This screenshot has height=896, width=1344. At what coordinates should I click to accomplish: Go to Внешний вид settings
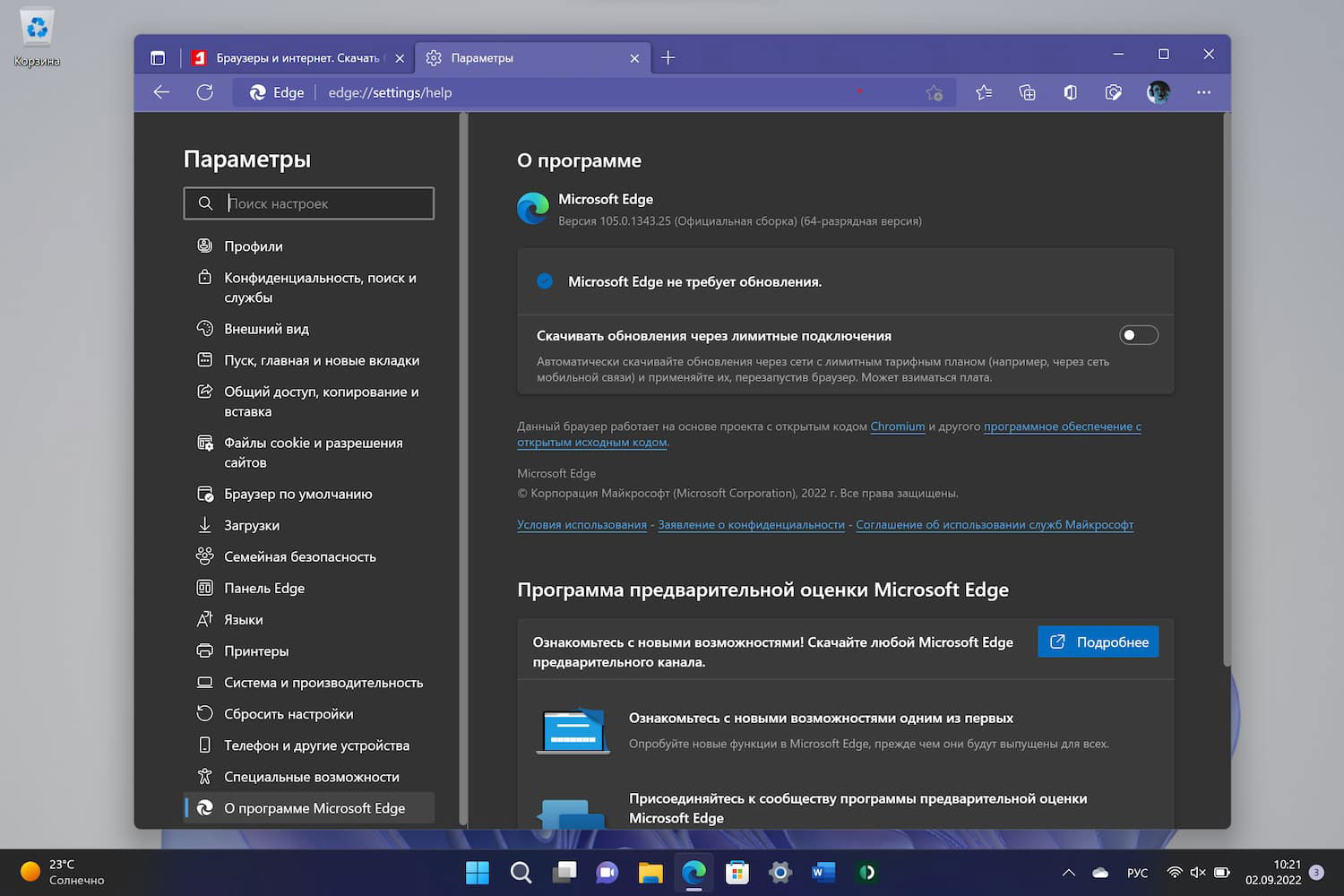pyautogui.click(x=309, y=329)
